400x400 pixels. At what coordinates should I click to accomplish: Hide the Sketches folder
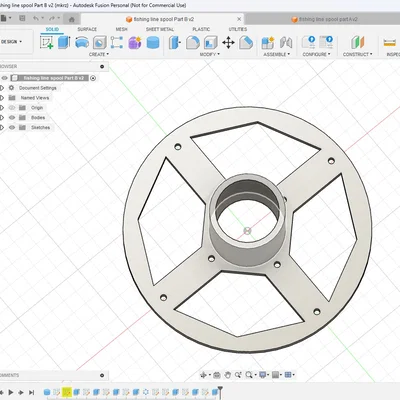[12, 127]
